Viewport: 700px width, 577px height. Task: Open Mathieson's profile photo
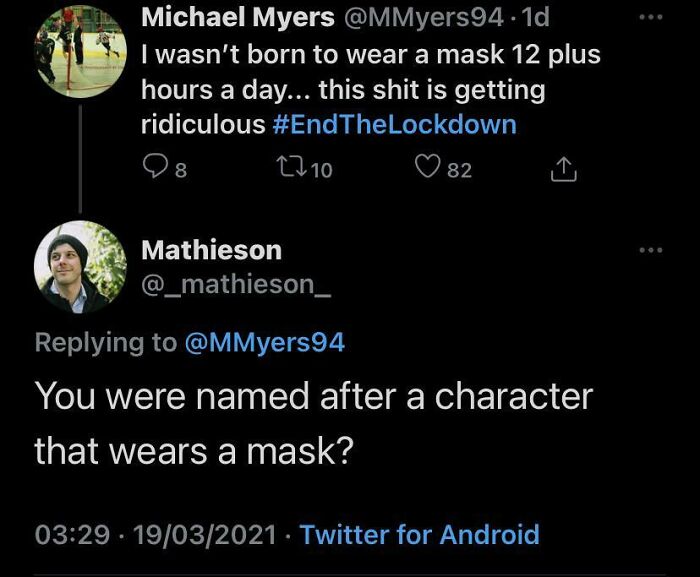pyautogui.click(x=80, y=267)
